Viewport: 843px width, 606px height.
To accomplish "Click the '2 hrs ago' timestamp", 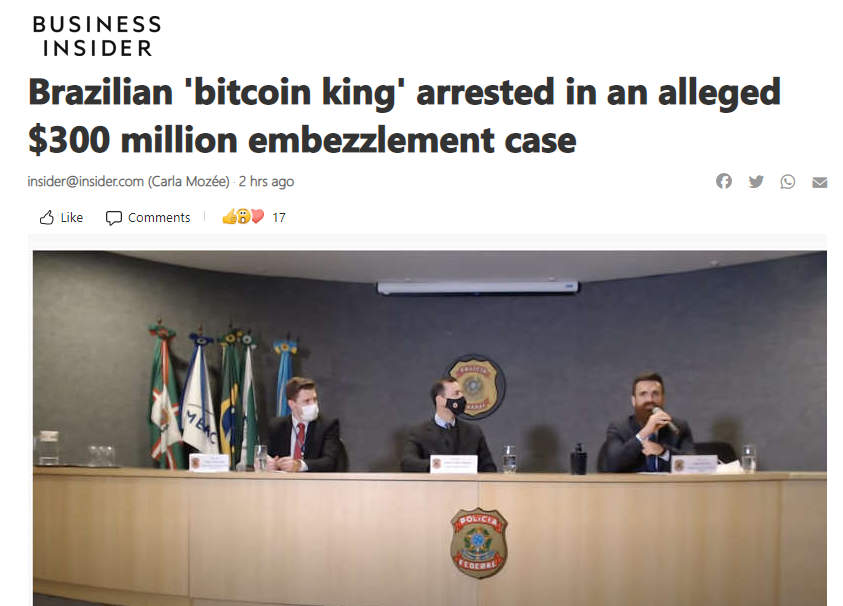I will pyautogui.click(x=266, y=181).
